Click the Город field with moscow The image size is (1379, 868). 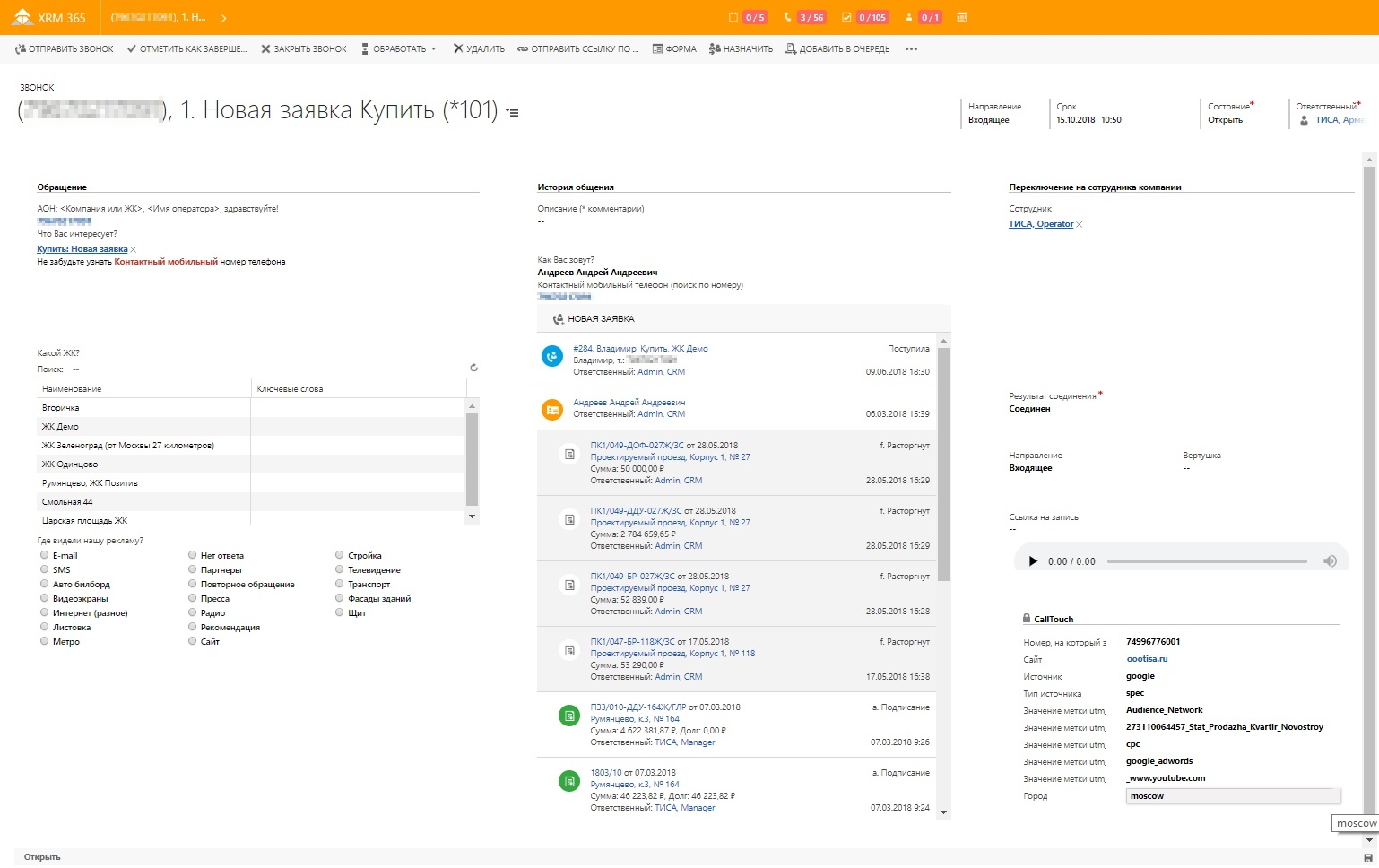tap(1234, 796)
